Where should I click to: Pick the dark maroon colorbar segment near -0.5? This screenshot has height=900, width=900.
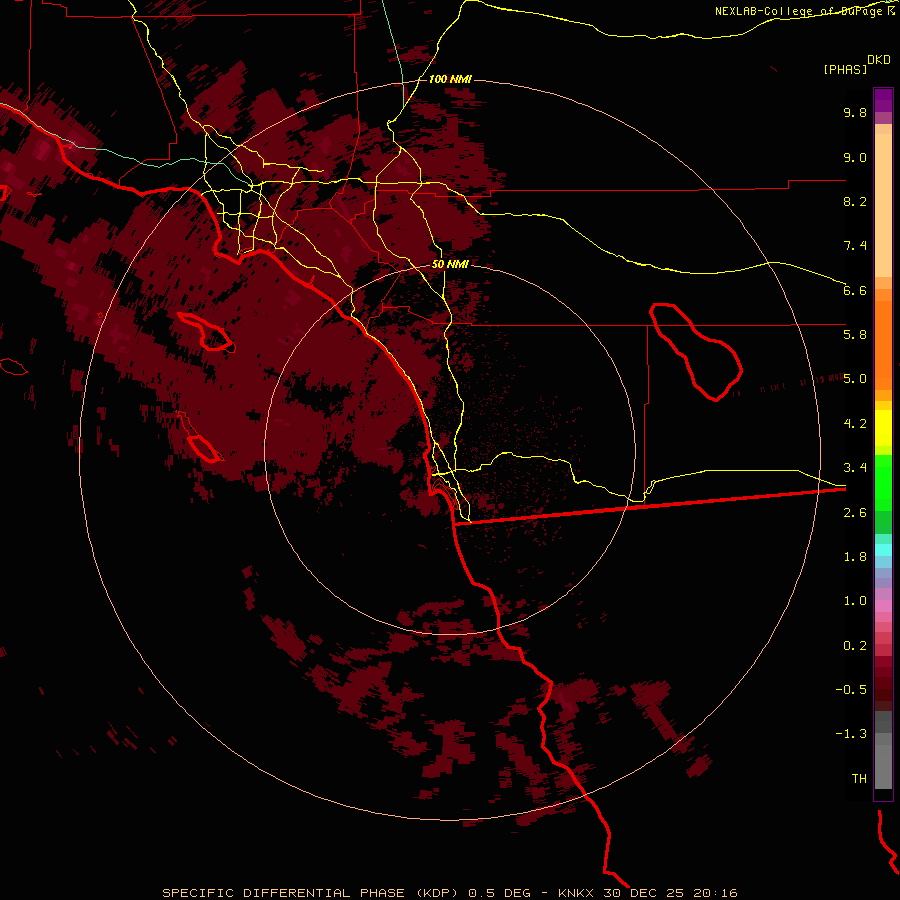tap(883, 689)
